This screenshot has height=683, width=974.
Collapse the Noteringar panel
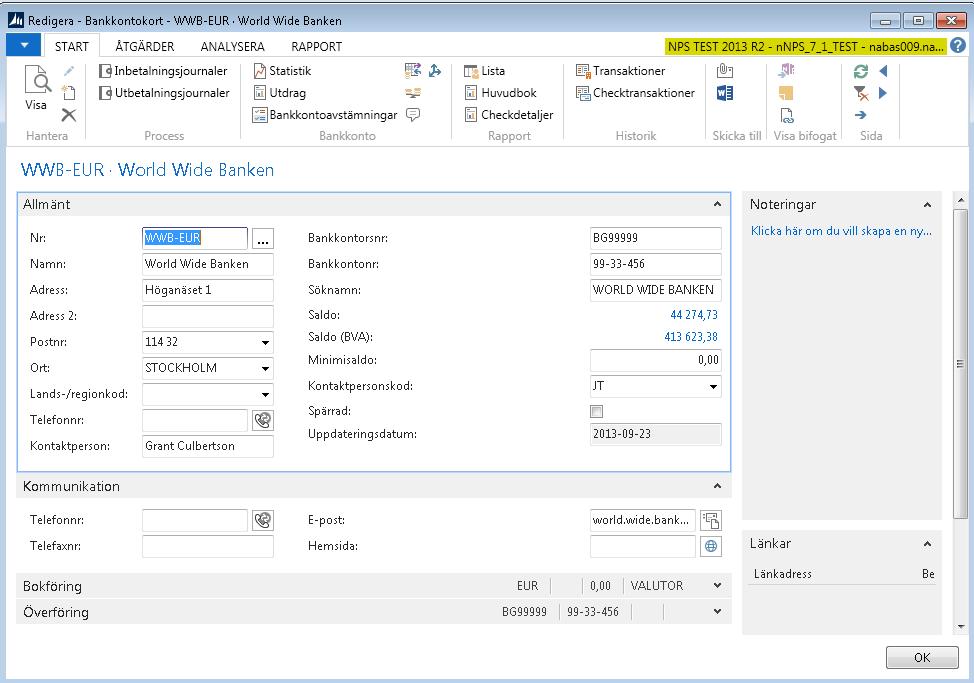point(927,205)
